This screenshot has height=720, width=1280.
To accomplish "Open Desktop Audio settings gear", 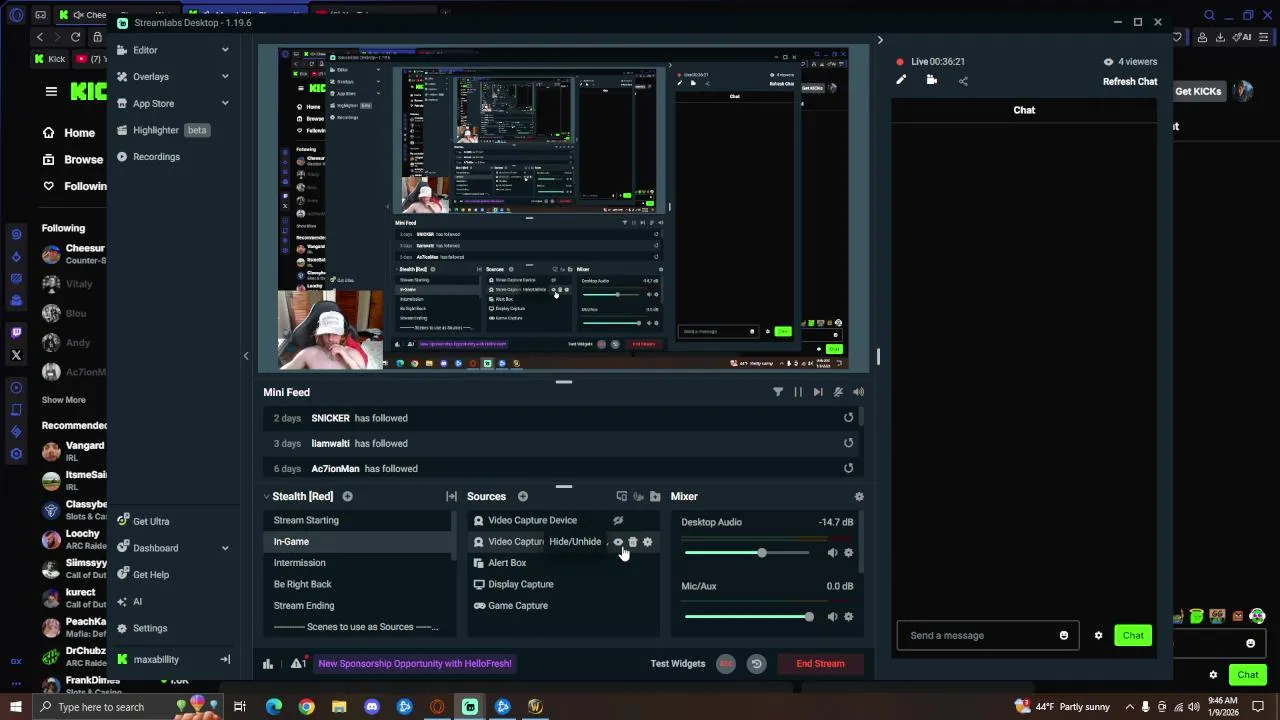I will (x=848, y=553).
